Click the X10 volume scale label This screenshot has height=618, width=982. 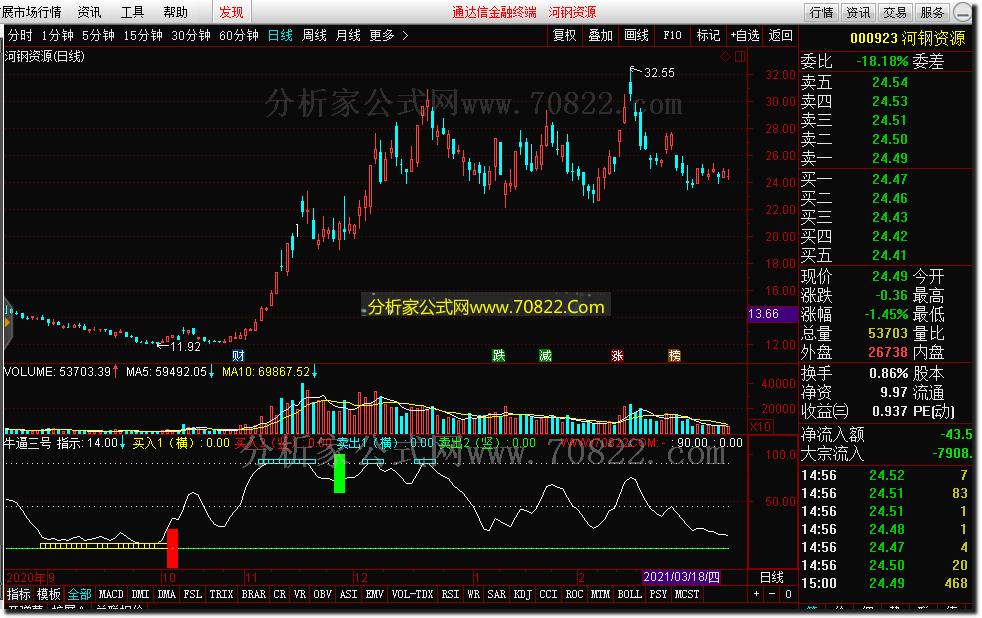pyautogui.click(x=760, y=426)
